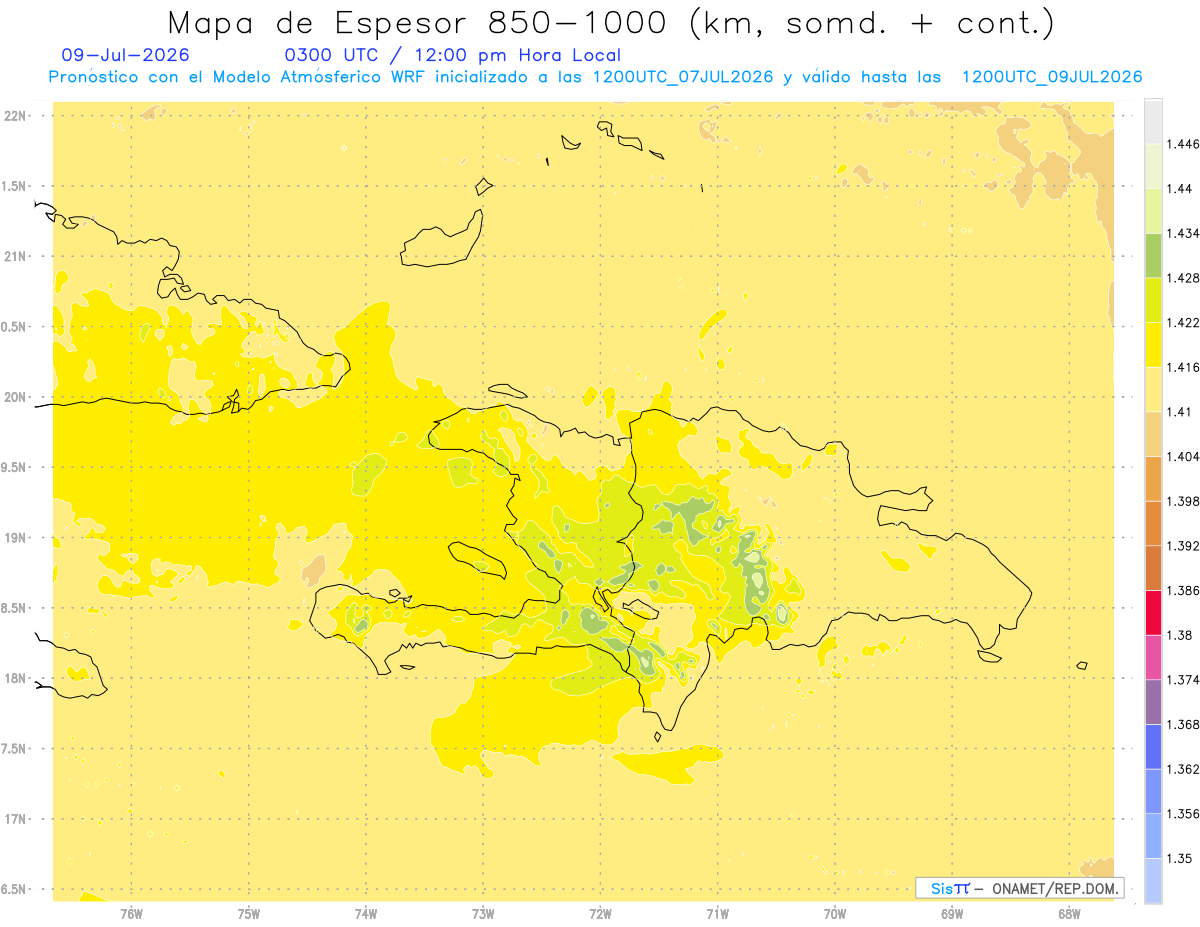Screen dimensions: 1200x927
Task: Click the blue swatch between 1.362 and 1.368
Action: (x=1153, y=746)
